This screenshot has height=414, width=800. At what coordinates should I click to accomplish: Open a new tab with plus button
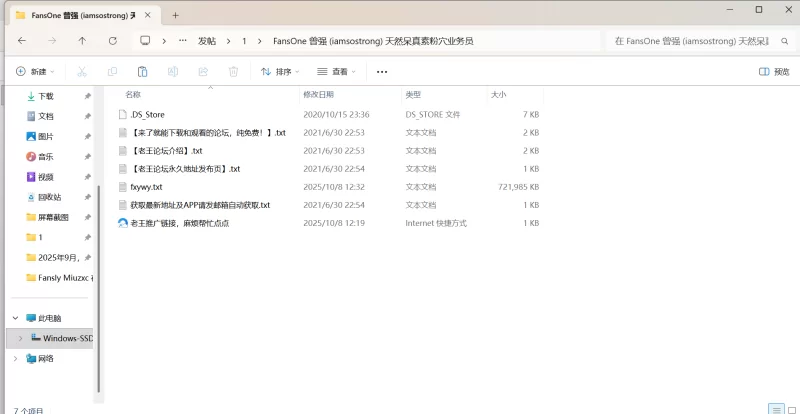tap(175, 15)
